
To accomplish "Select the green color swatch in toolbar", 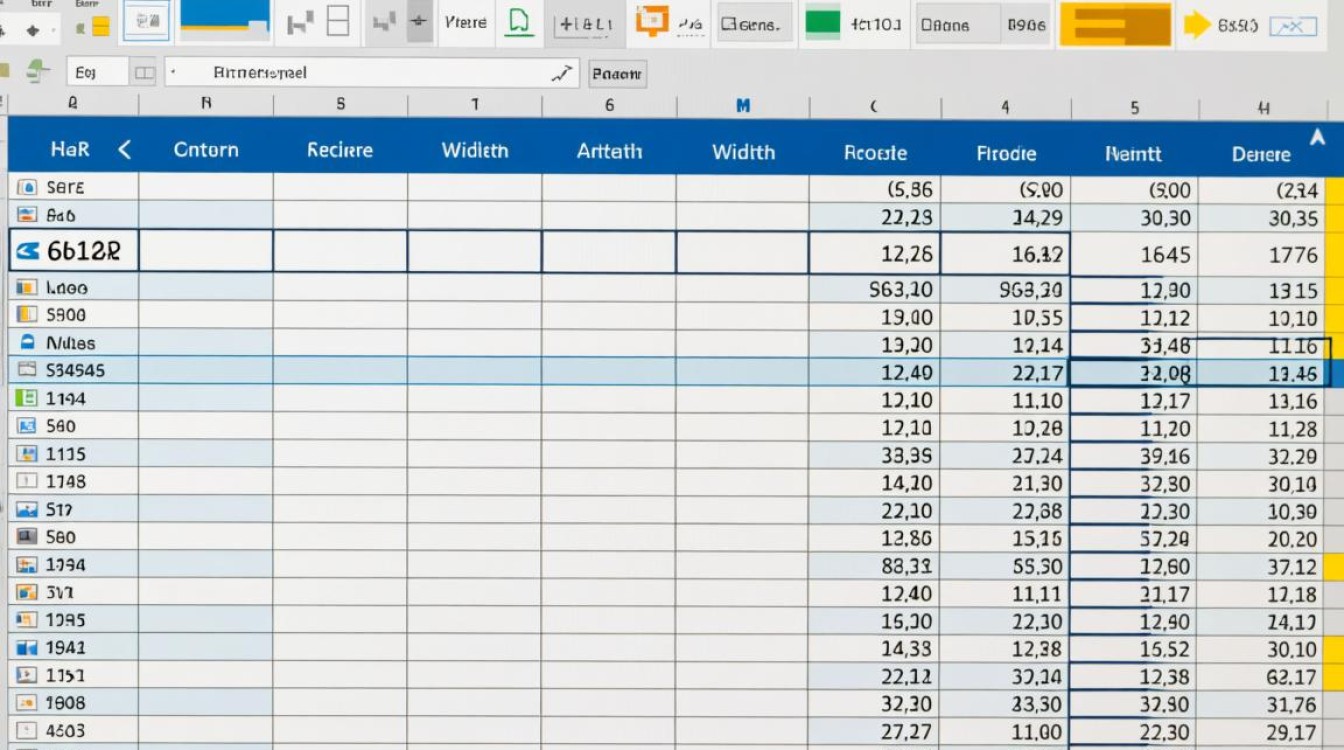I will coord(823,23).
